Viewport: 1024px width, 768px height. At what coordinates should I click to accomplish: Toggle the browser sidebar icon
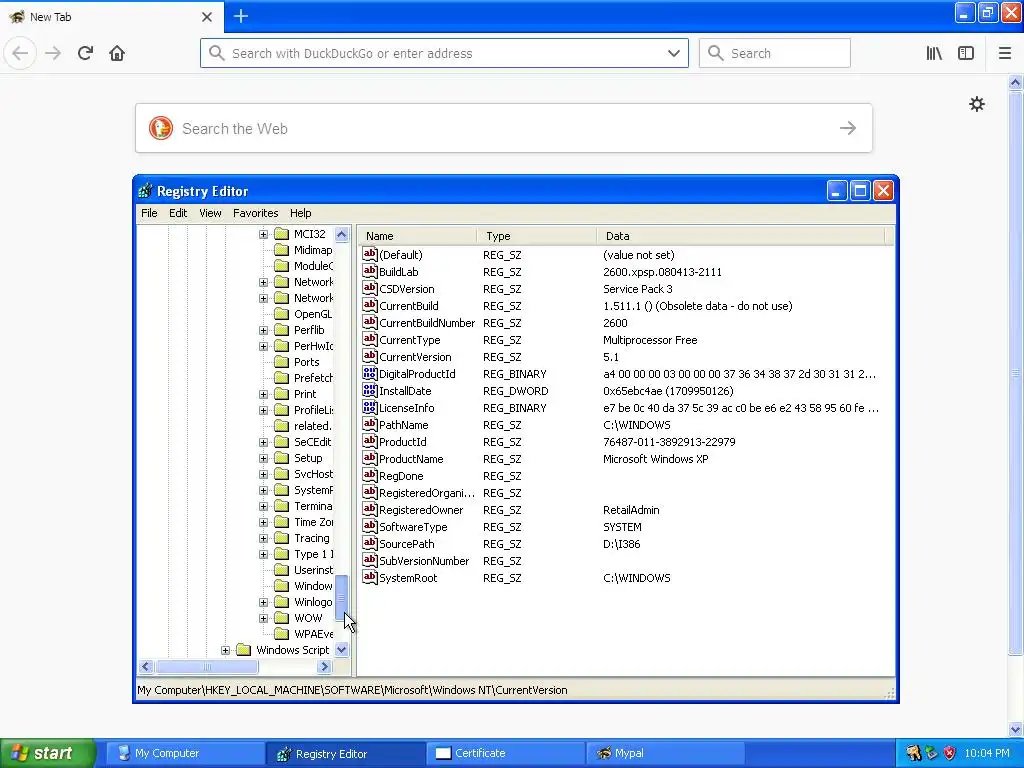966,53
